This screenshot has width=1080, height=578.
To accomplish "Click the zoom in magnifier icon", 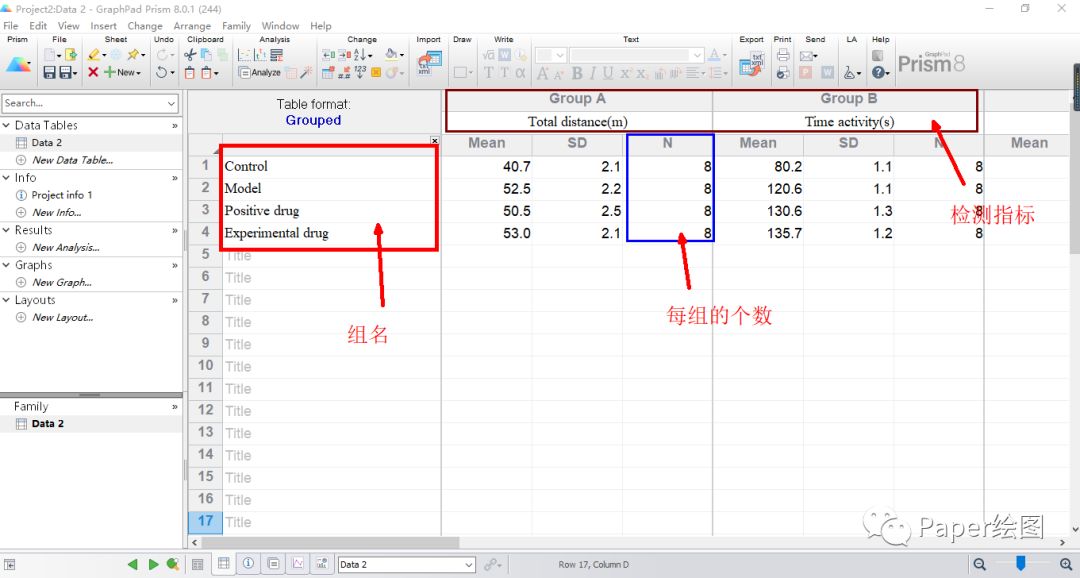I will [1066, 564].
